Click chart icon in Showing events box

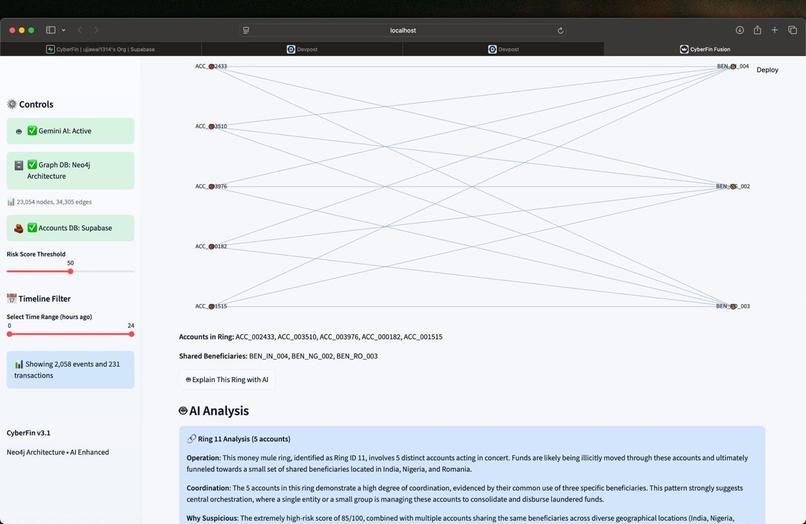(19, 364)
